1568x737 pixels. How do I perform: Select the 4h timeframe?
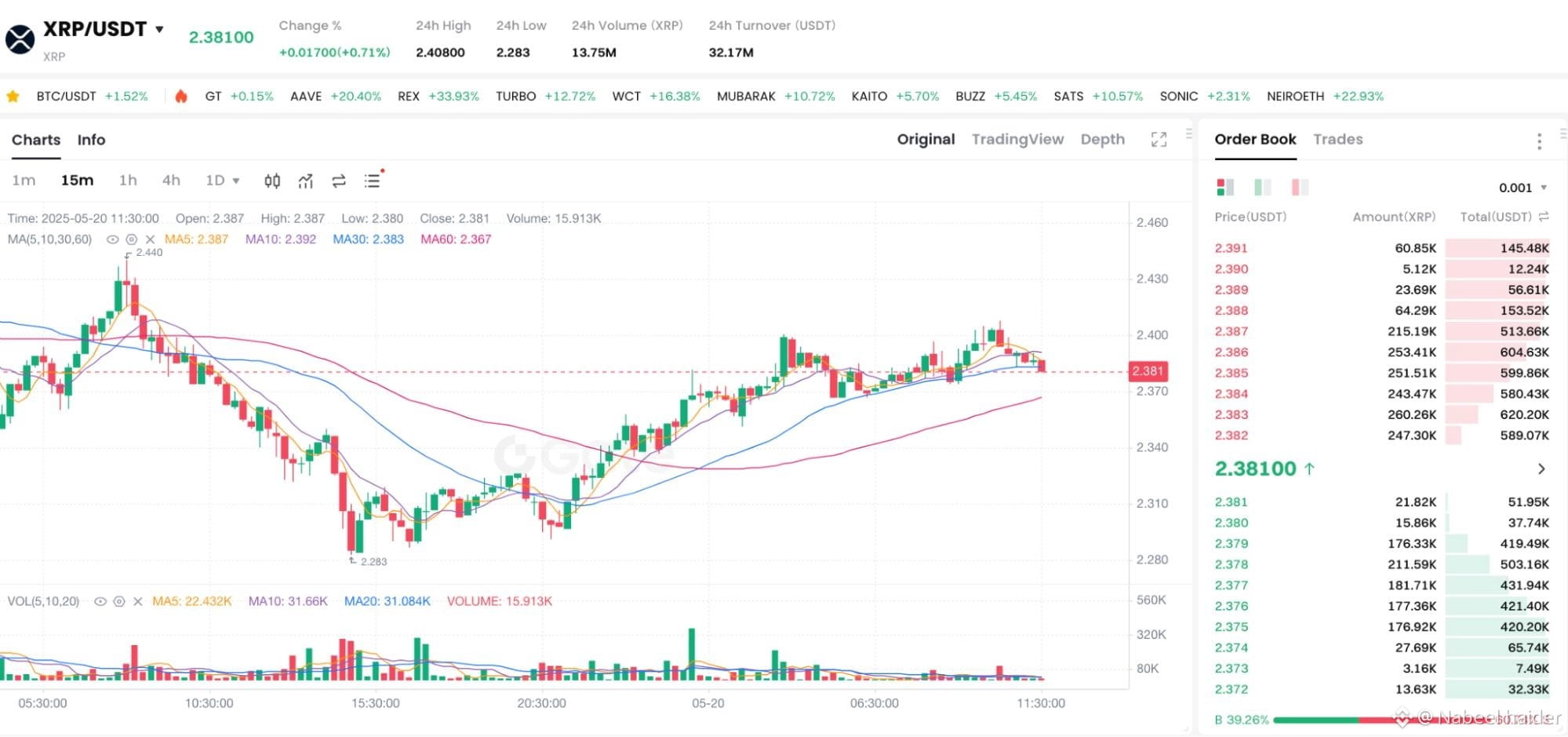pos(171,181)
